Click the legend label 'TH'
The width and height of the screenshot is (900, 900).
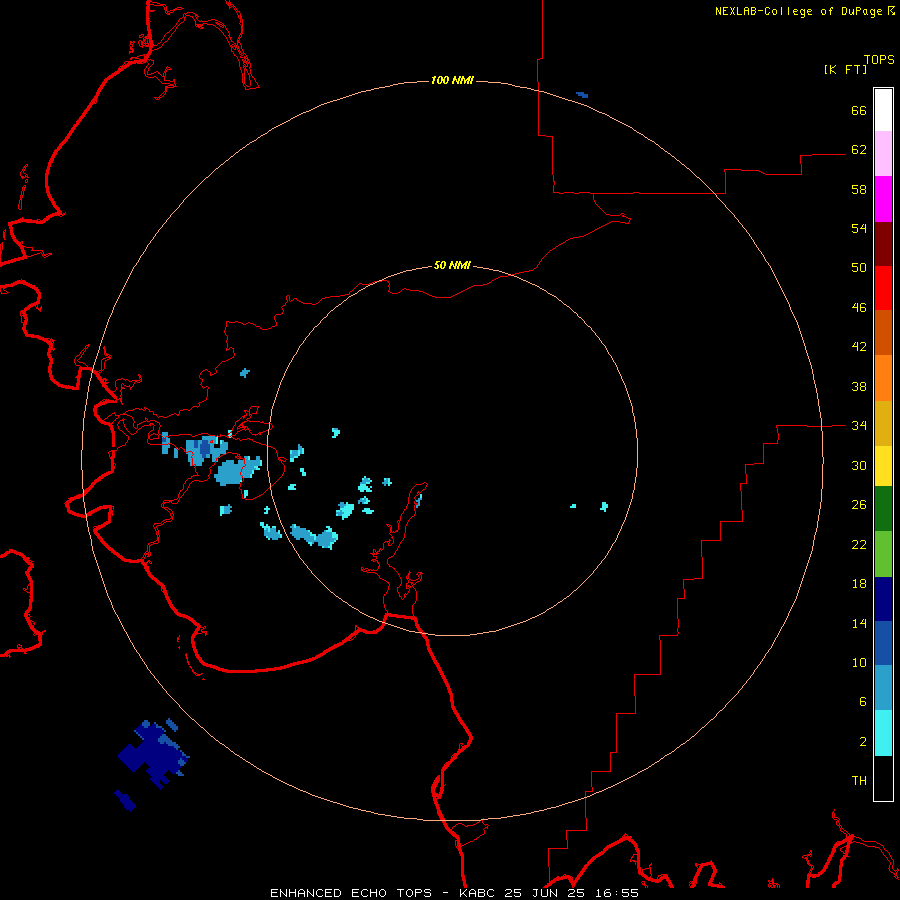tap(859, 780)
